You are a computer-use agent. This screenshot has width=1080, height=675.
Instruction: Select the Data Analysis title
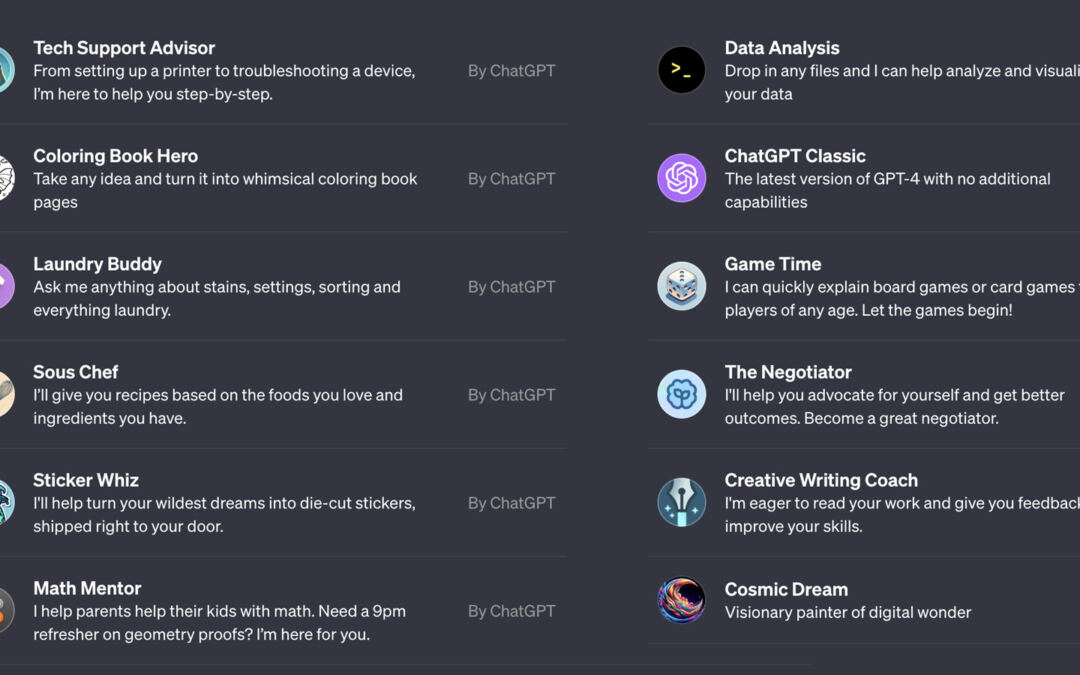[x=782, y=48]
